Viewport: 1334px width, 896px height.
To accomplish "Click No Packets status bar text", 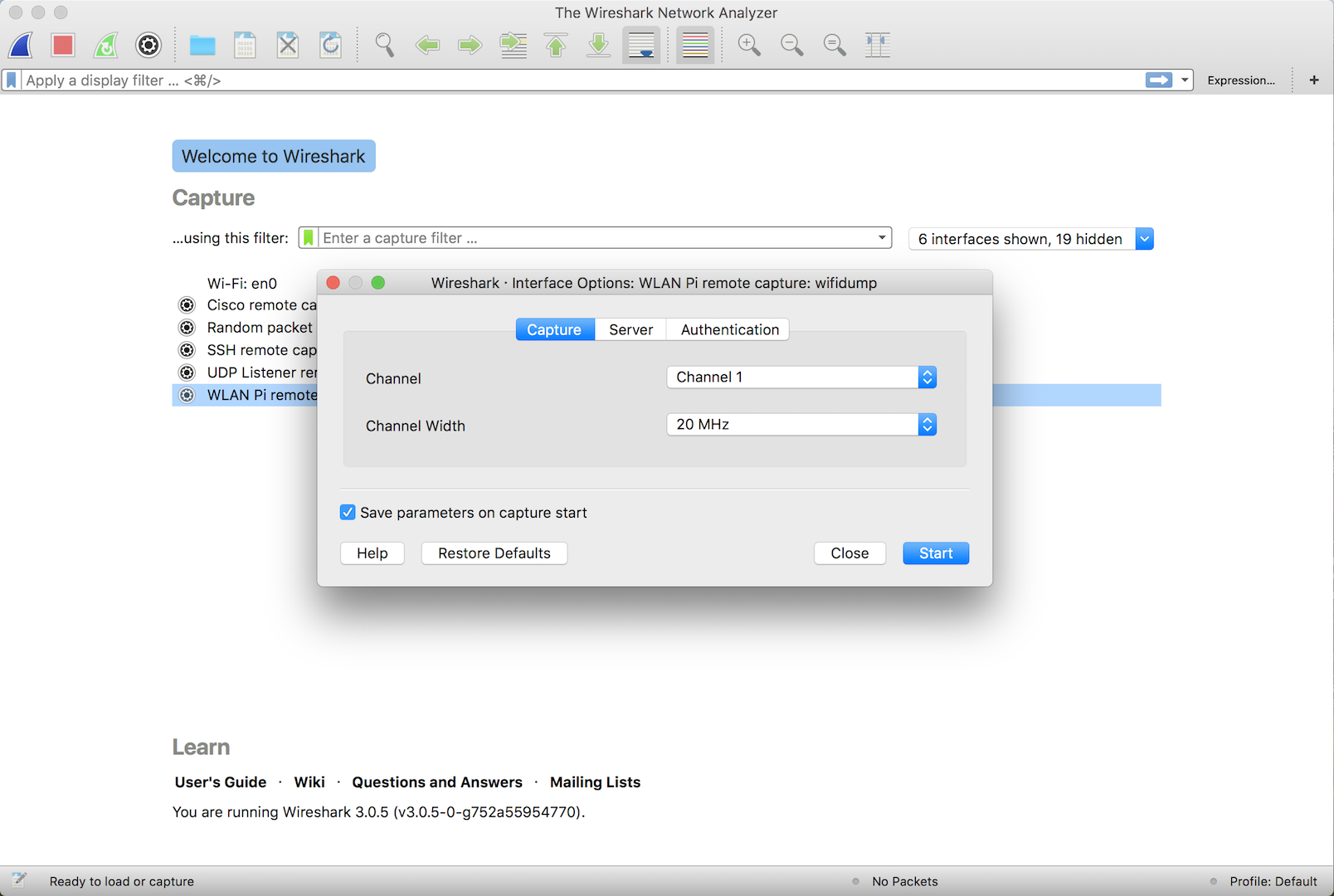I will pos(905,881).
